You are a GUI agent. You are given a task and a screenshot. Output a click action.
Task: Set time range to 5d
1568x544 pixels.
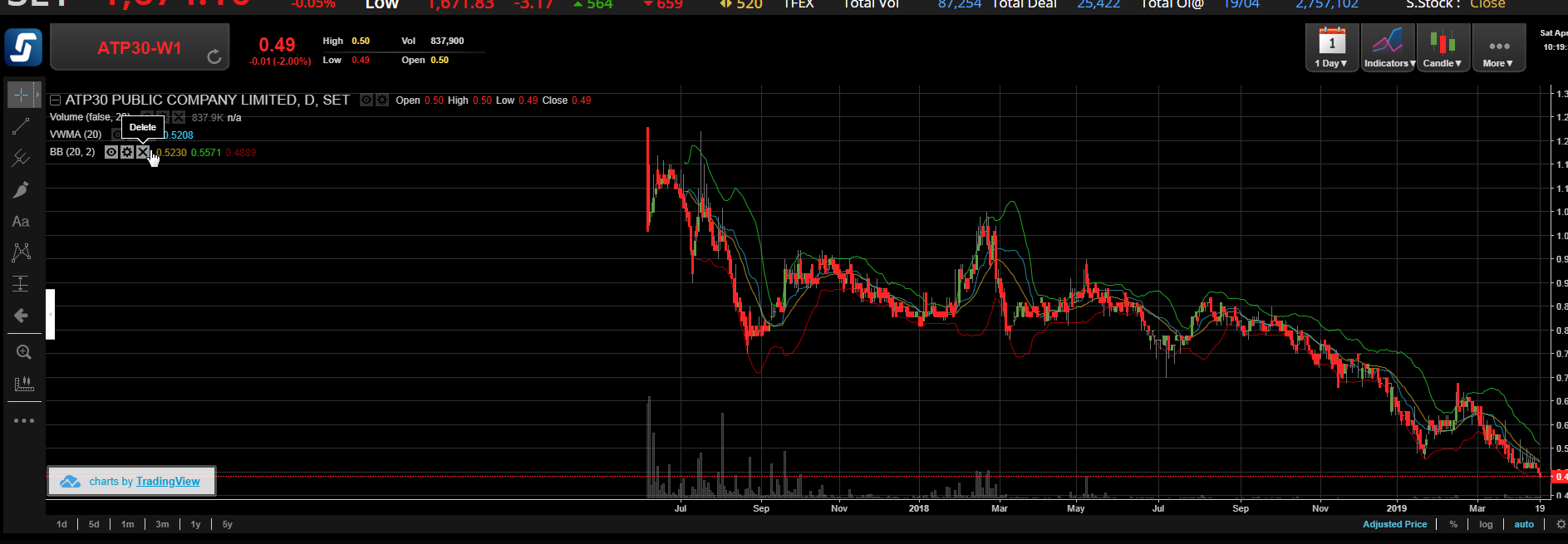point(94,525)
